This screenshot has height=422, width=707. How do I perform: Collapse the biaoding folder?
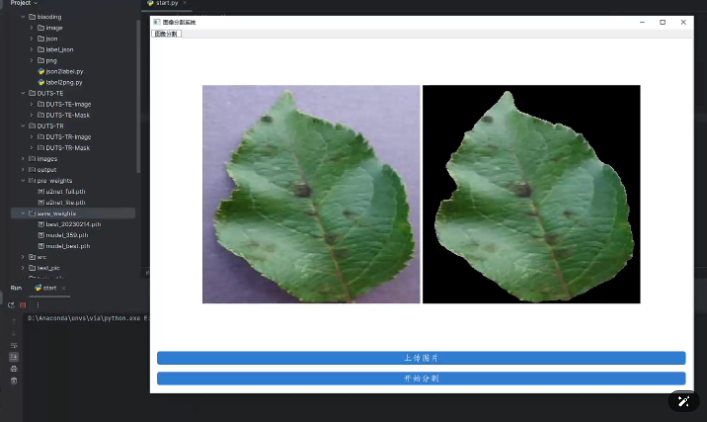(x=23, y=17)
